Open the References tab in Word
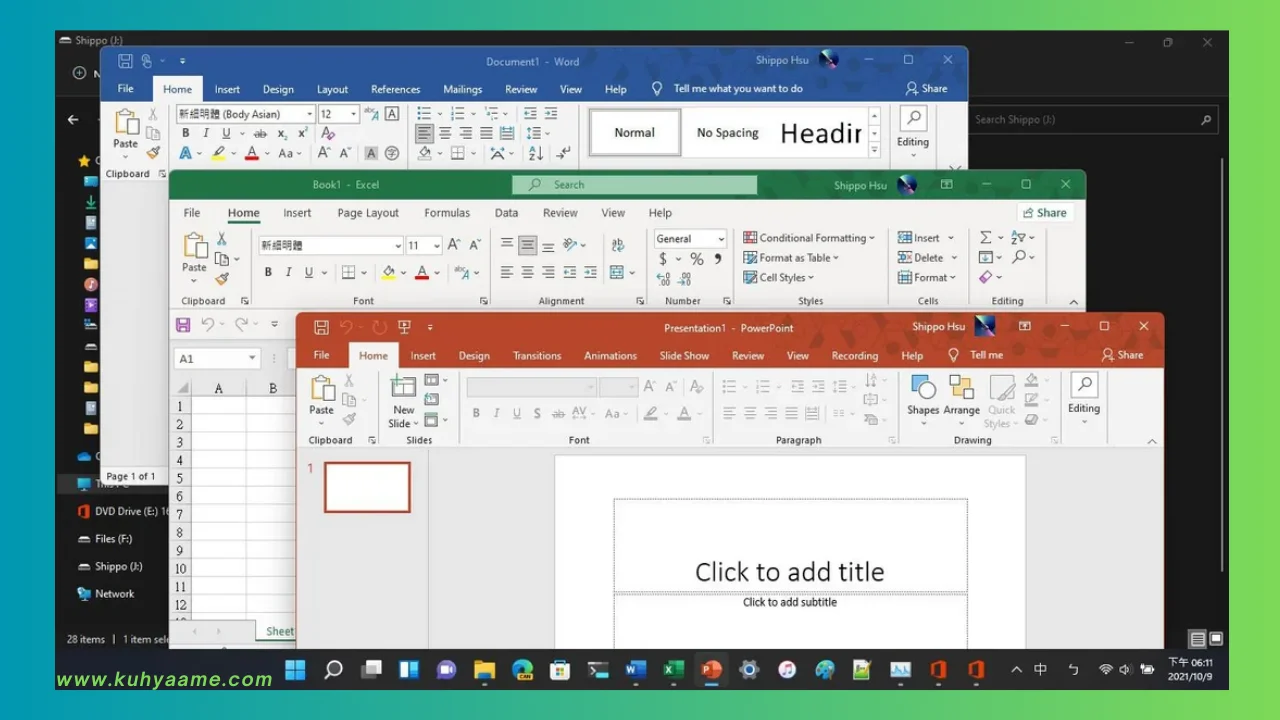Viewport: 1280px width, 720px height. pos(395,89)
